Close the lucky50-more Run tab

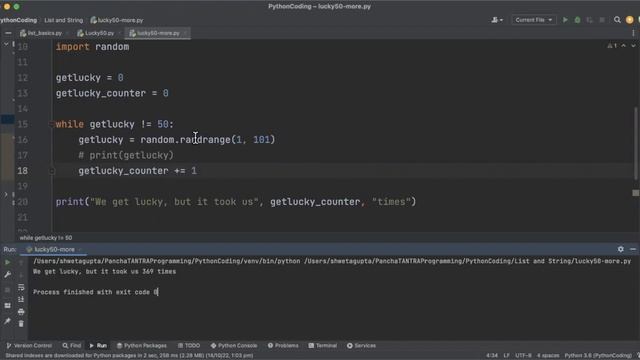tap(80, 249)
